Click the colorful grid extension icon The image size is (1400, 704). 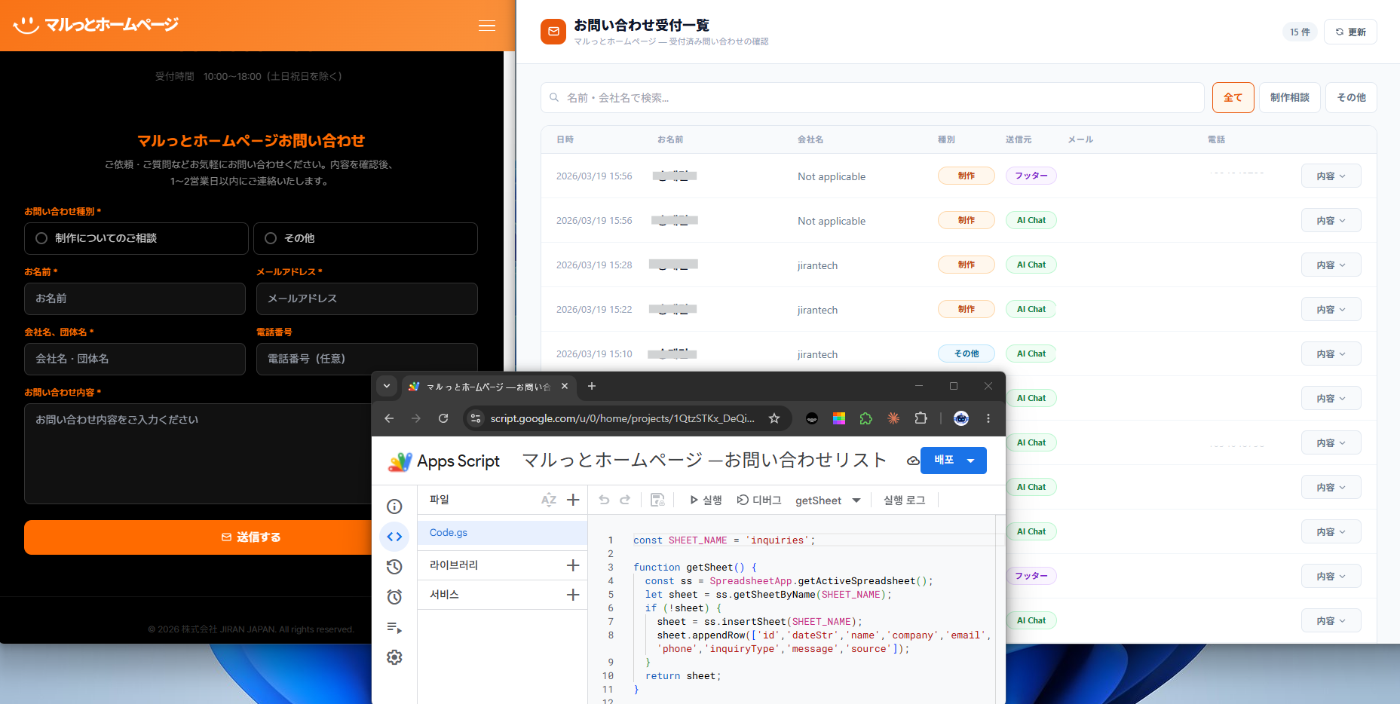click(x=839, y=418)
